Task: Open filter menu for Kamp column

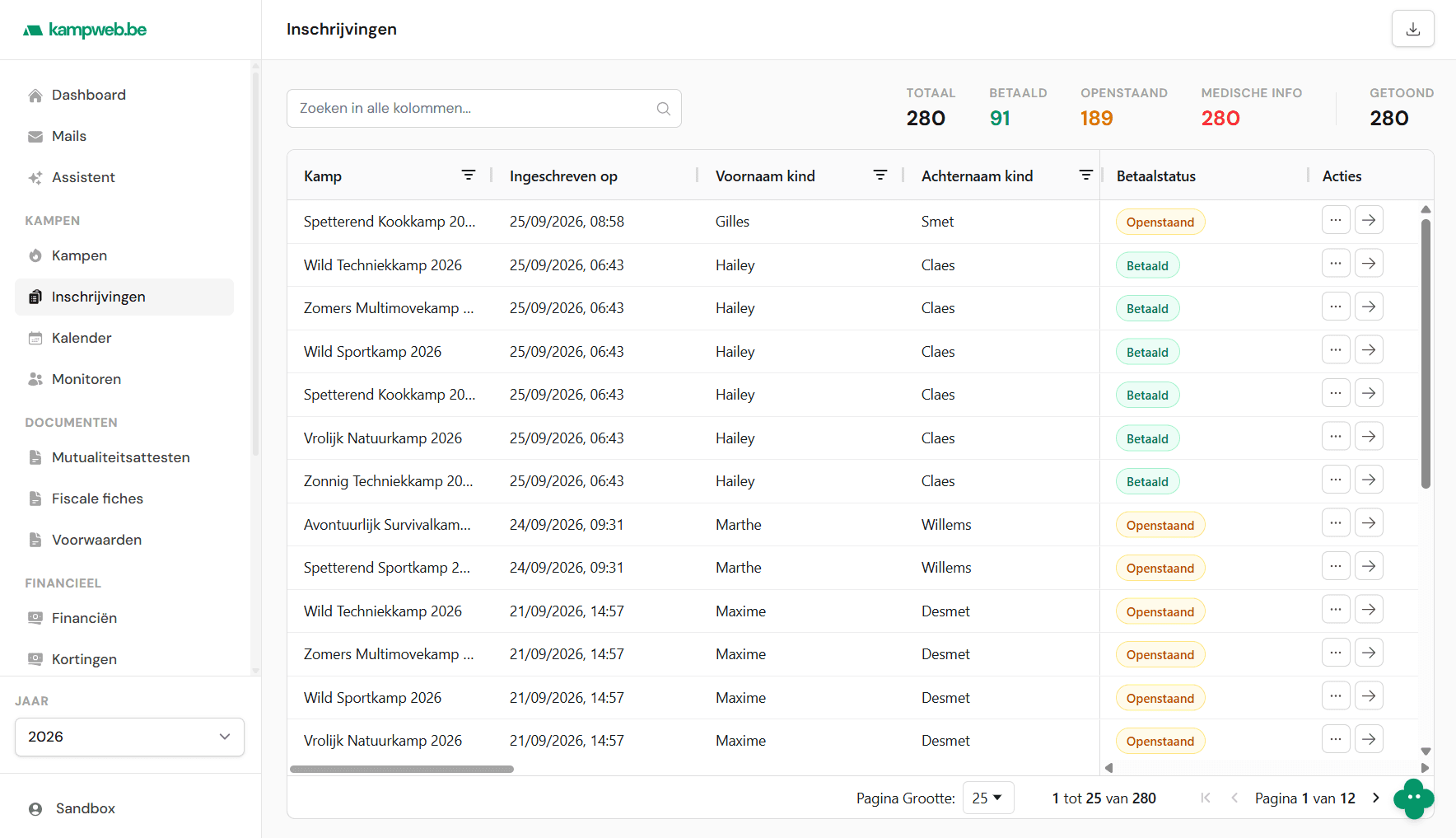Action: pyautogui.click(x=469, y=176)
